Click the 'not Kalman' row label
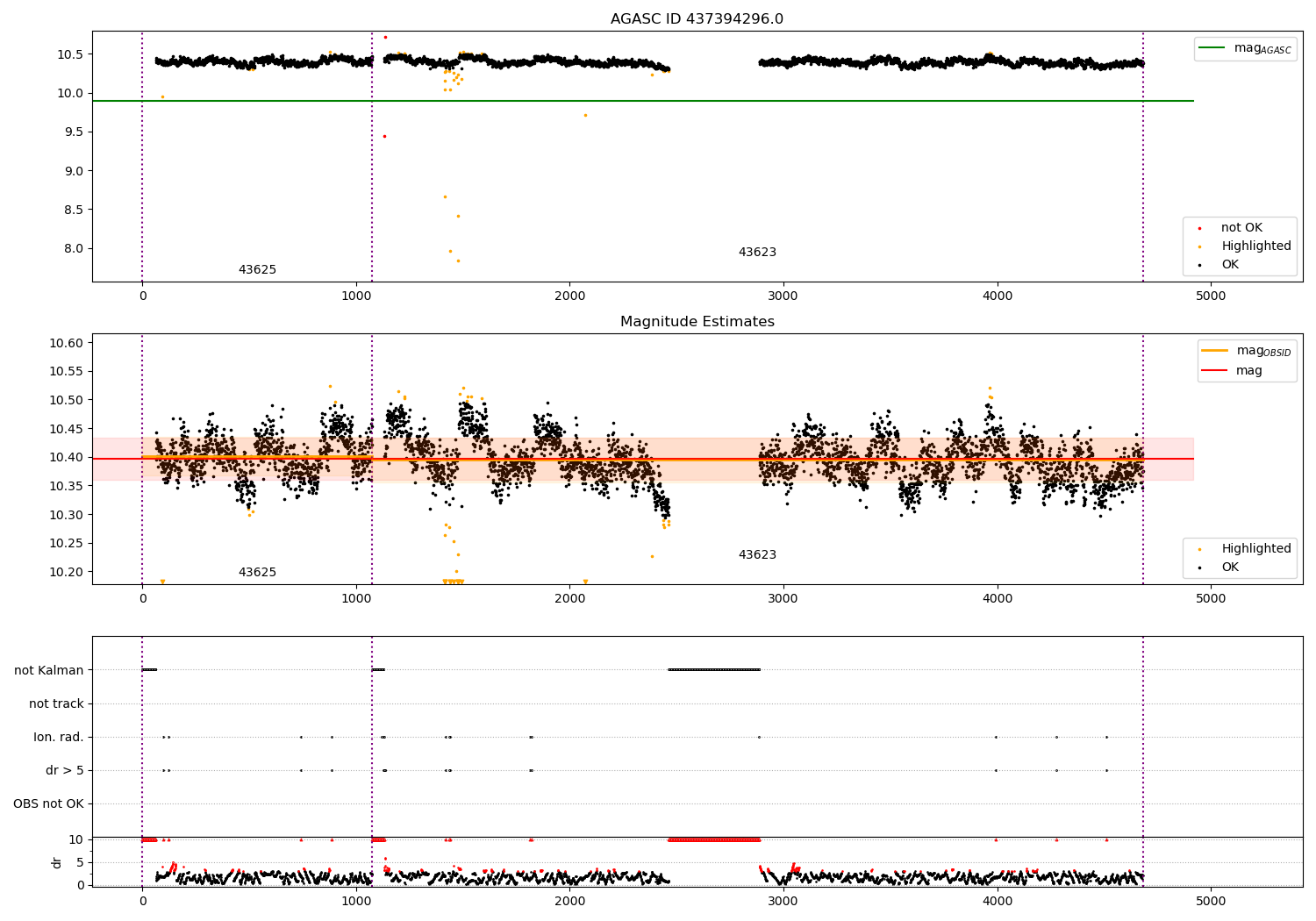 coord(49,670)
